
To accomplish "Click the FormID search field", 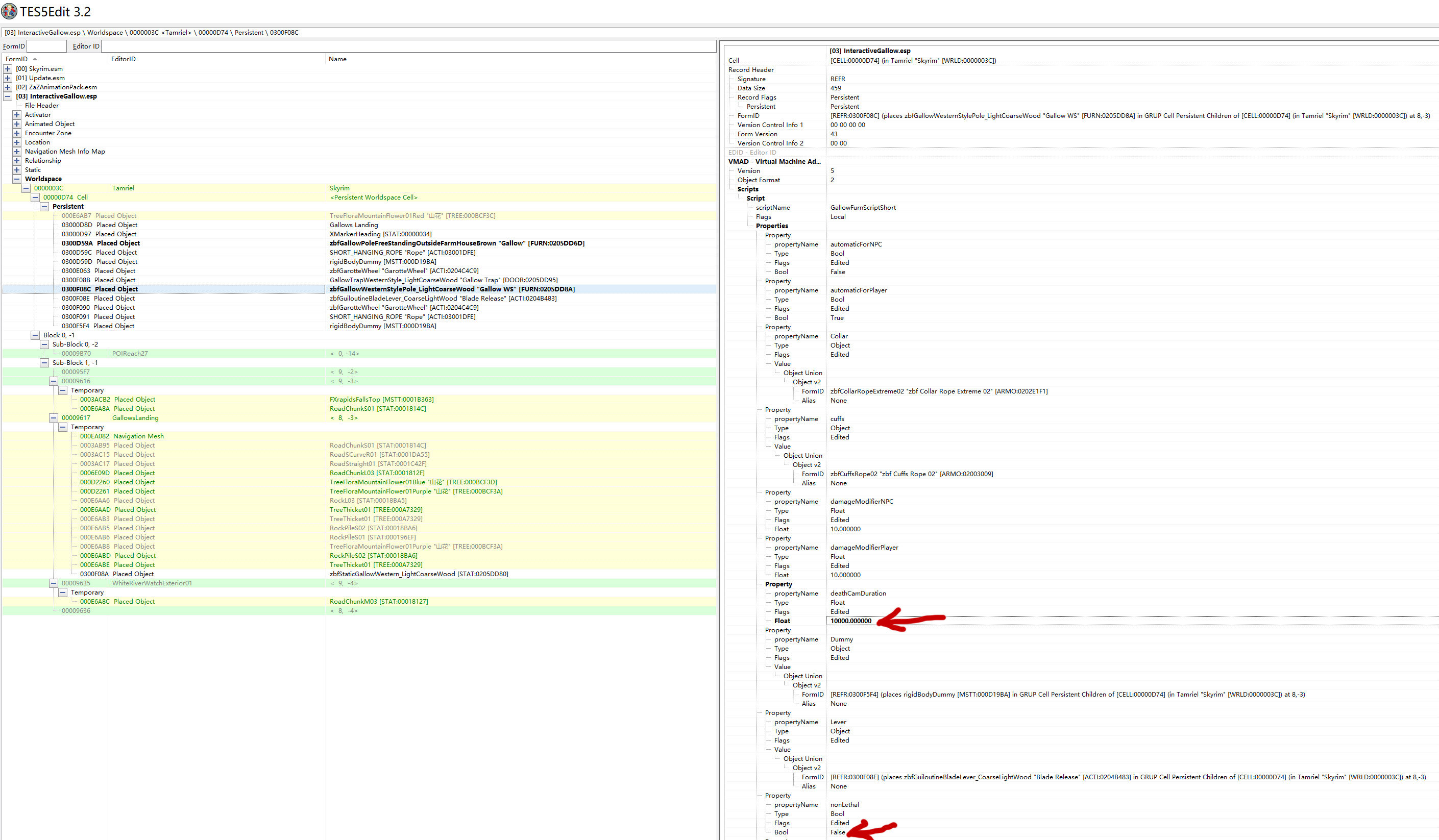I will (47, 46).
